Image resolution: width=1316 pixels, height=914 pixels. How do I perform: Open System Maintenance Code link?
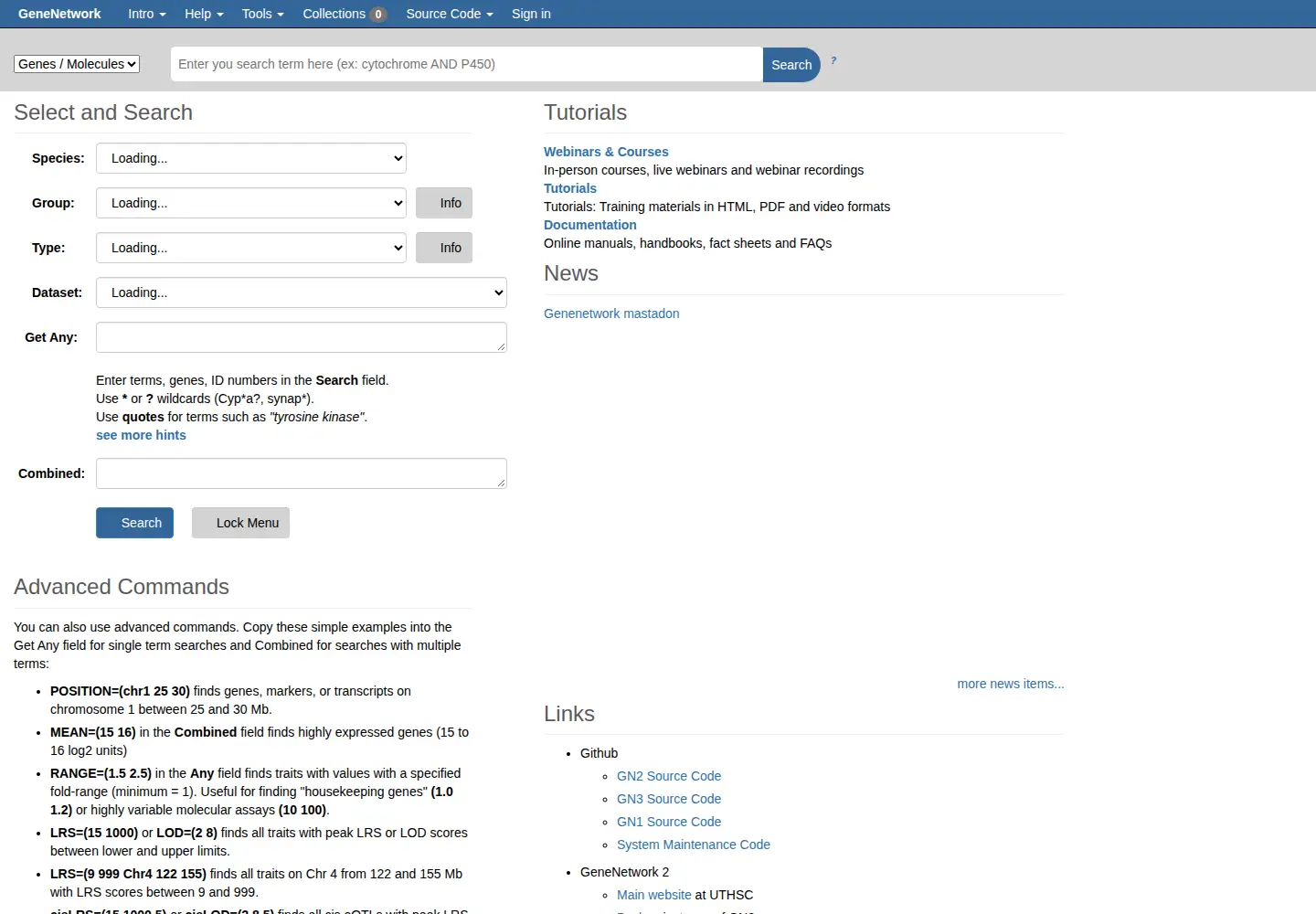[694, 845]
